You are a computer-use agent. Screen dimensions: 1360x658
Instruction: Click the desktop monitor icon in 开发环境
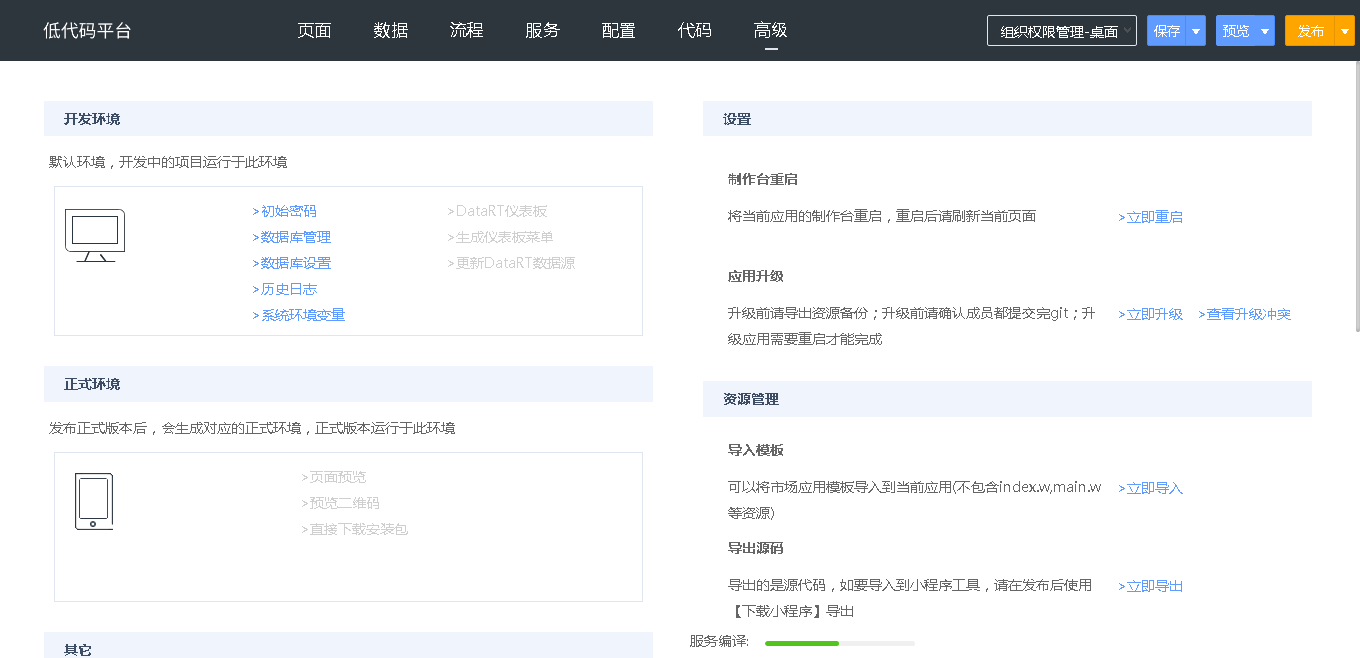pos(95,235)
